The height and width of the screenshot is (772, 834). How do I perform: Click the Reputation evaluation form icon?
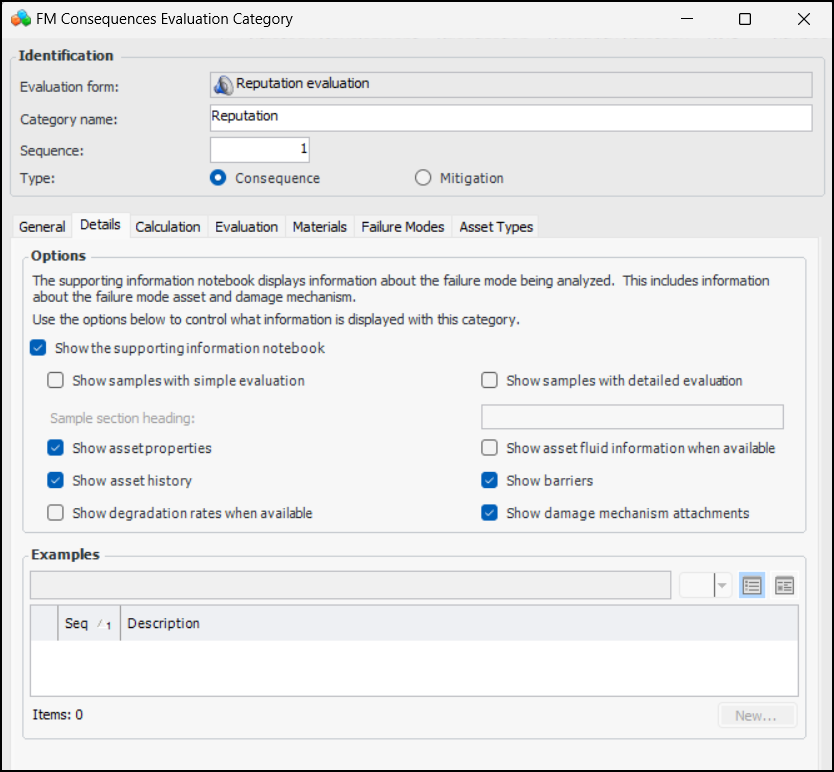(223, 85)
